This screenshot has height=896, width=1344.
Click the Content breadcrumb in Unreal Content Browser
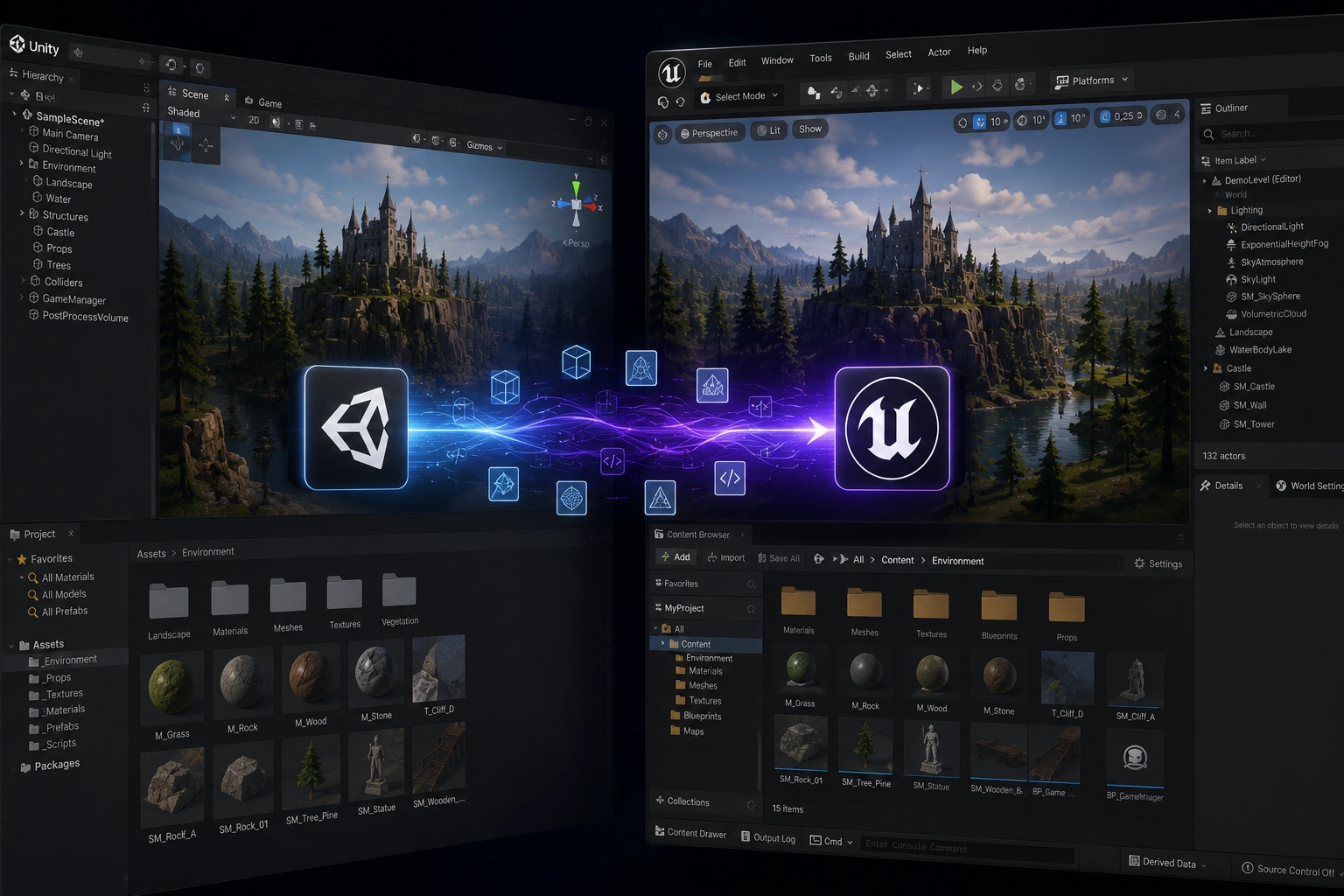[898, 560]
